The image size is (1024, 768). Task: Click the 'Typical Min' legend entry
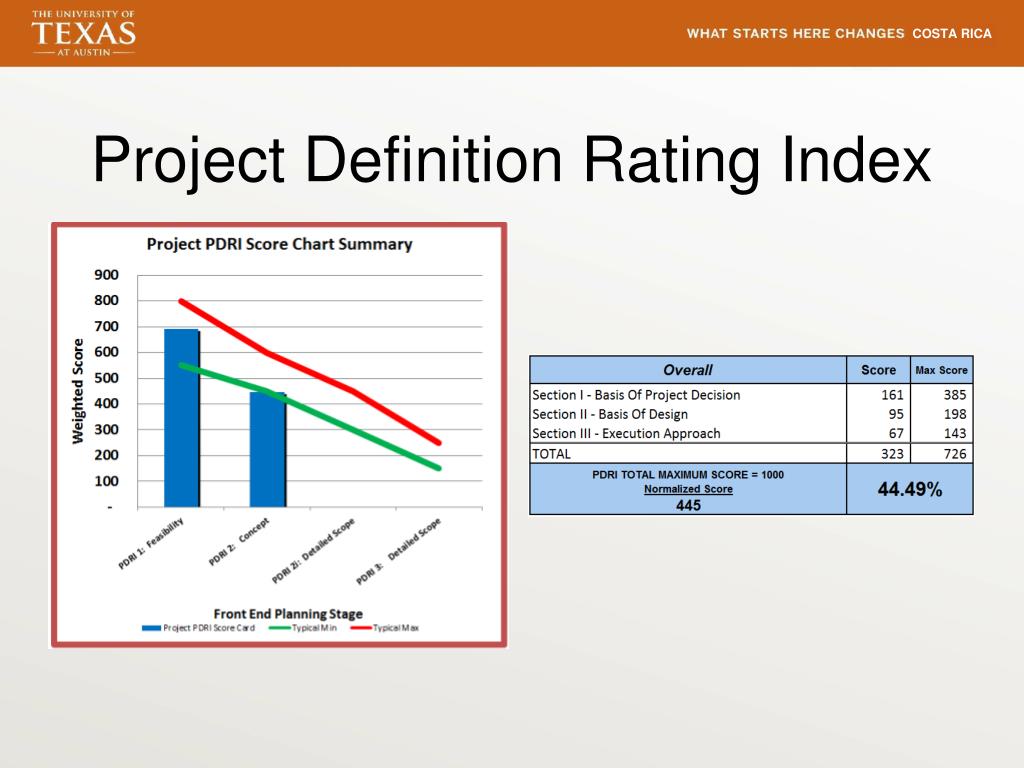click(x=303, y=628)
